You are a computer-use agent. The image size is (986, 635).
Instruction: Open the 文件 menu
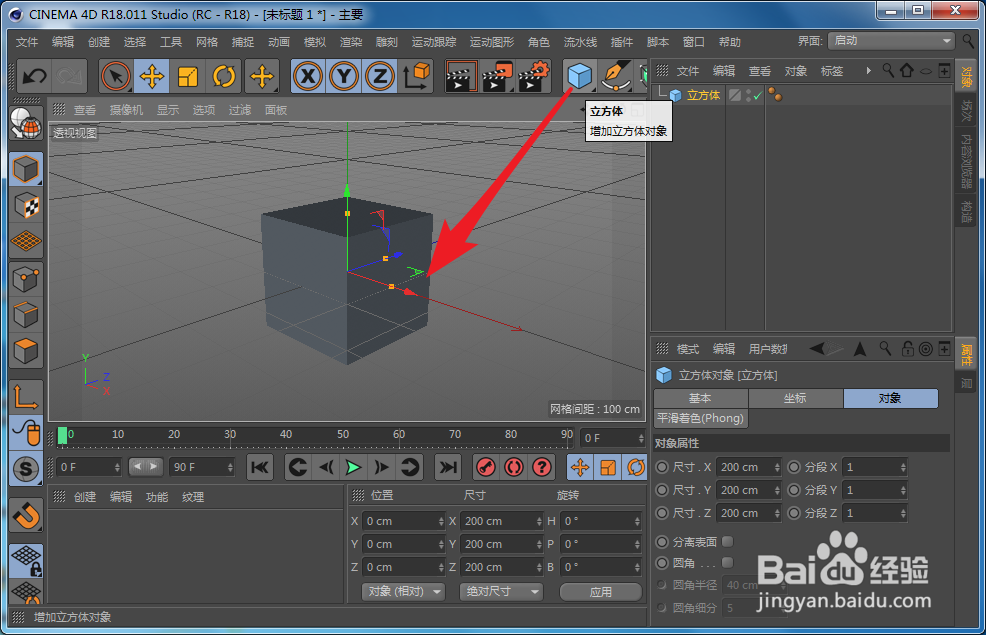coord(27,42)
